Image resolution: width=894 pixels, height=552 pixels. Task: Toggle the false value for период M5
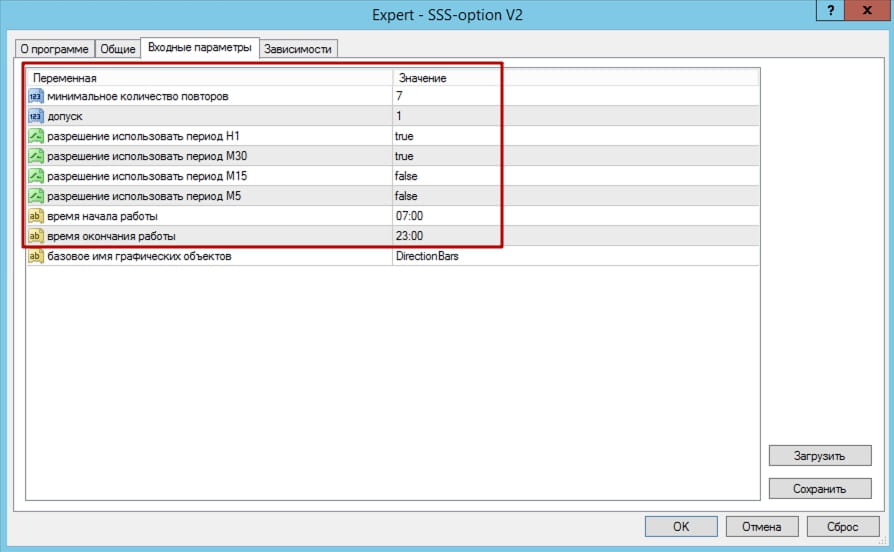point(405,196)
